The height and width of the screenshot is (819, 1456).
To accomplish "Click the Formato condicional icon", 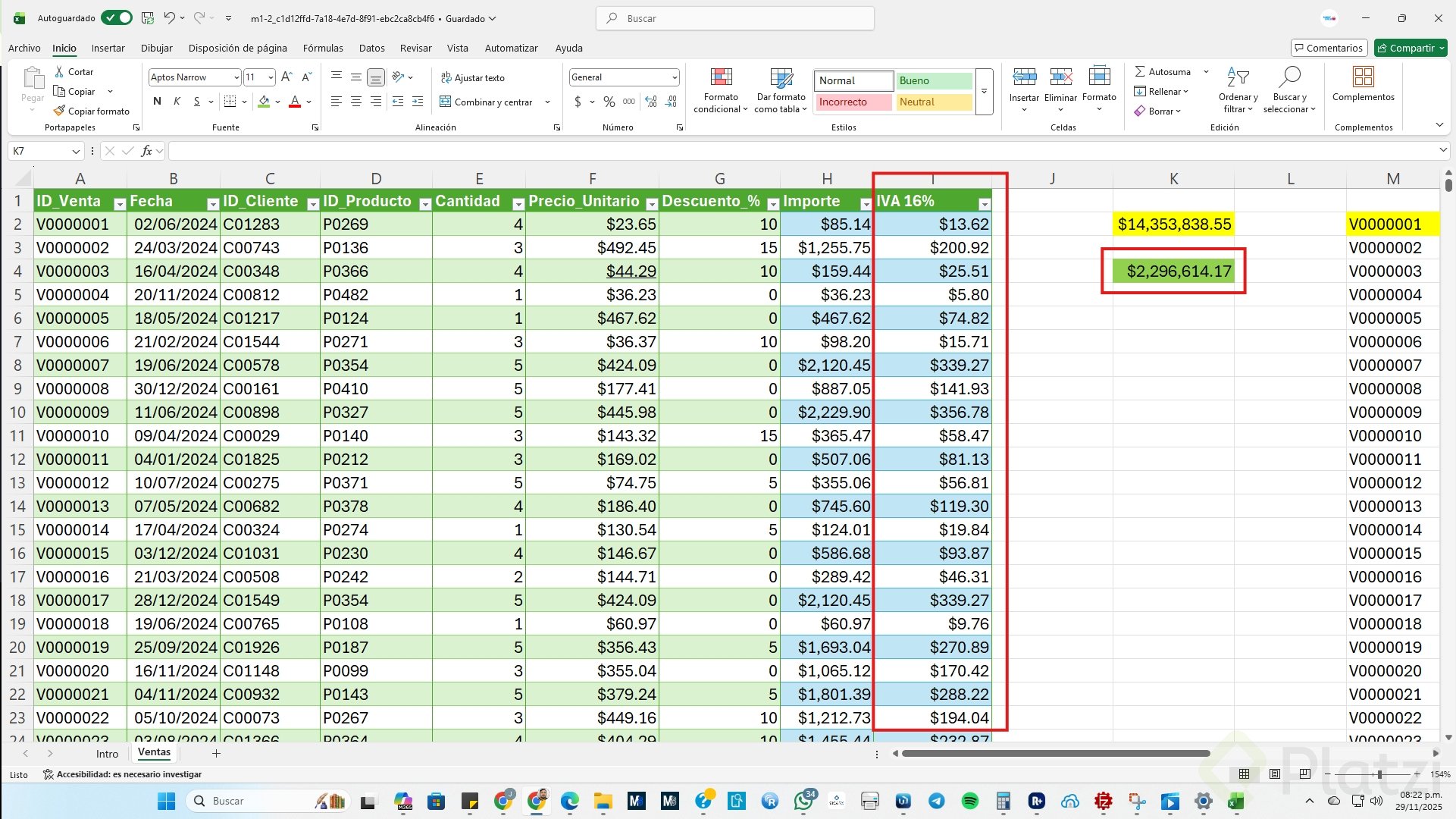I will tap(721, 78).
